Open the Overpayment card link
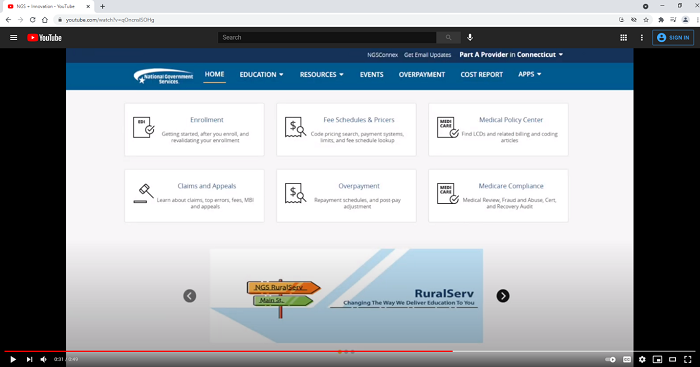This screenshot has height=367, width=700. (359, 186)
